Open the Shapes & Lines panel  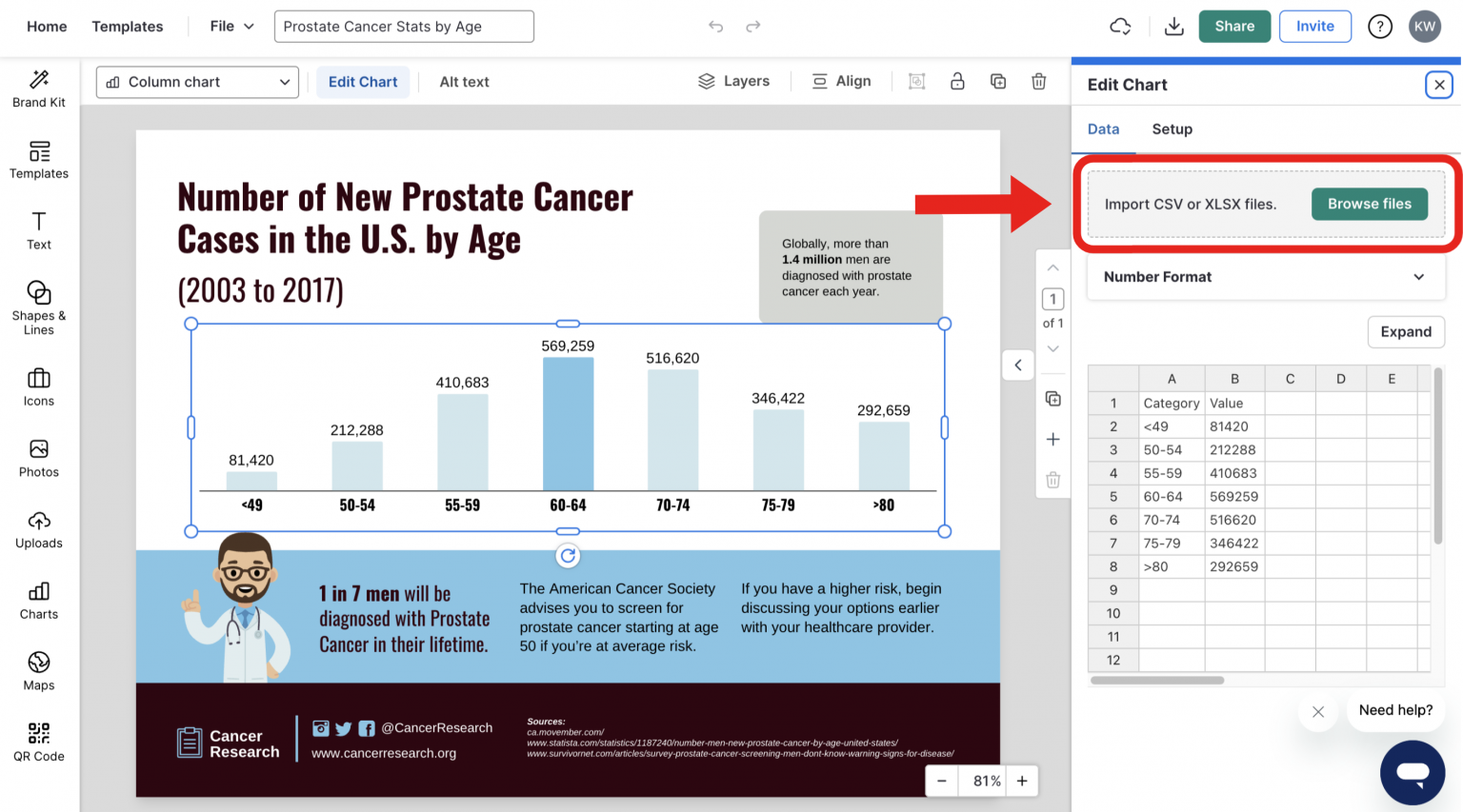pyautogui.click(x=39, y=307)
